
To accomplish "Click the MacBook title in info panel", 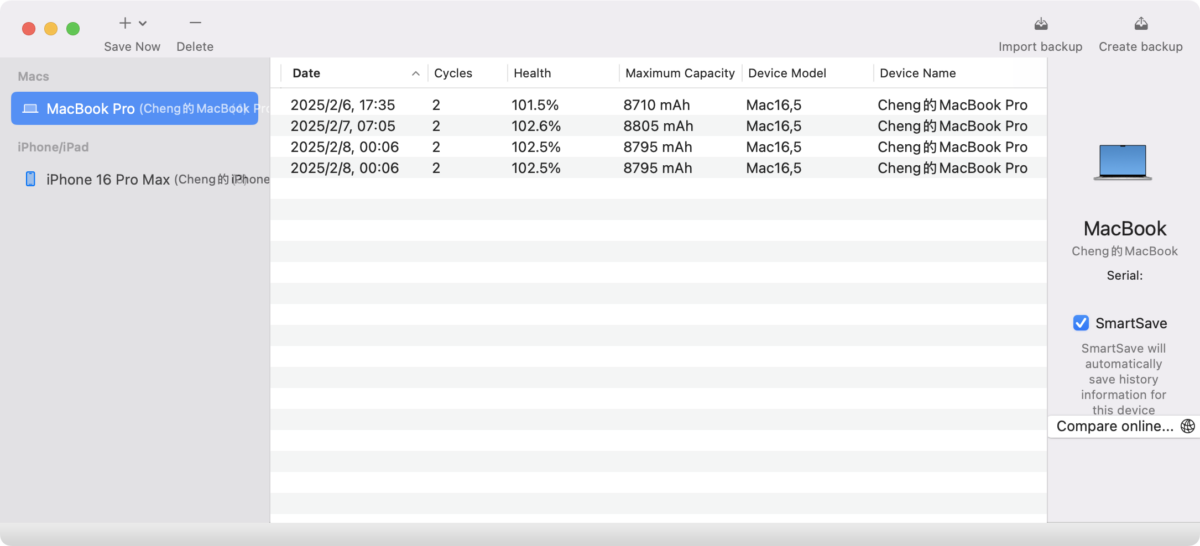I will coord(1125,229).
